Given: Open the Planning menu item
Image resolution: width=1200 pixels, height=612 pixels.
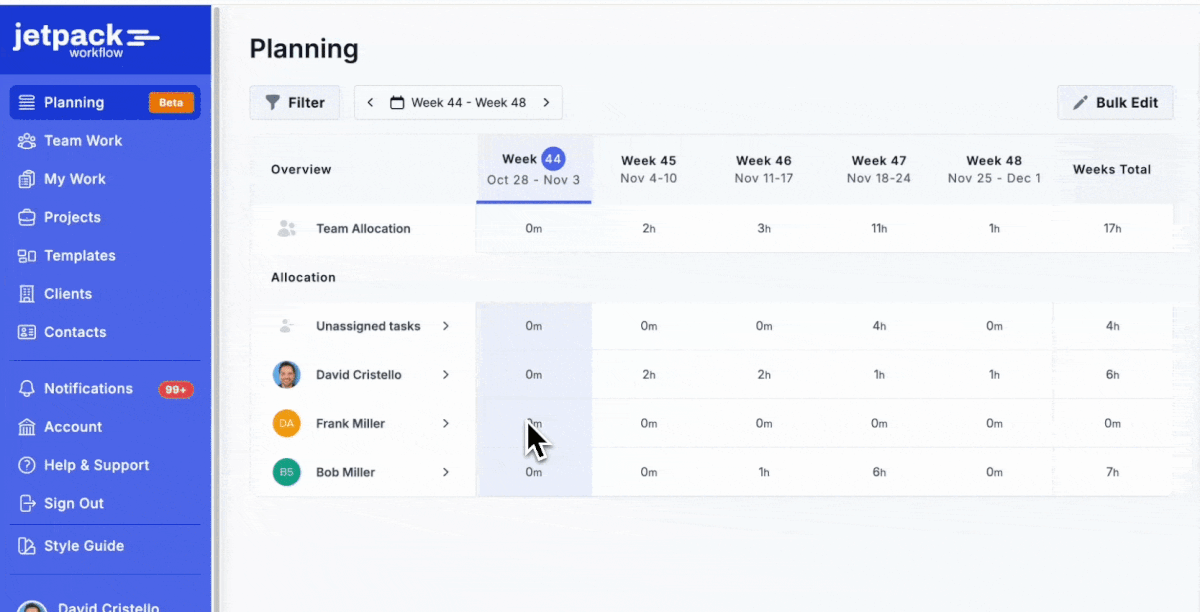Looking at the screenshot, I should click(x=74, y=102).
